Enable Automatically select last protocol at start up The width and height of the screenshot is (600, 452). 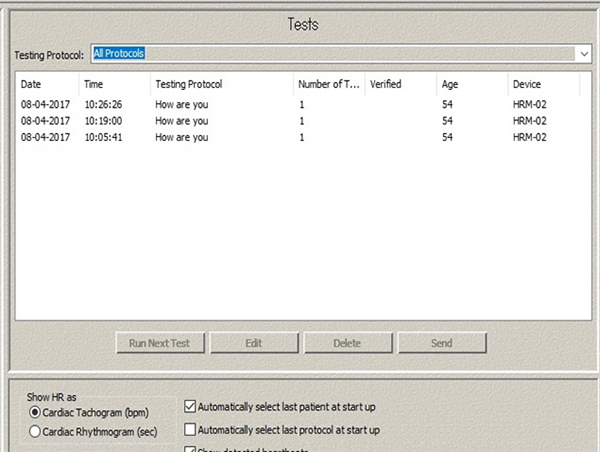tap(191, 430)
